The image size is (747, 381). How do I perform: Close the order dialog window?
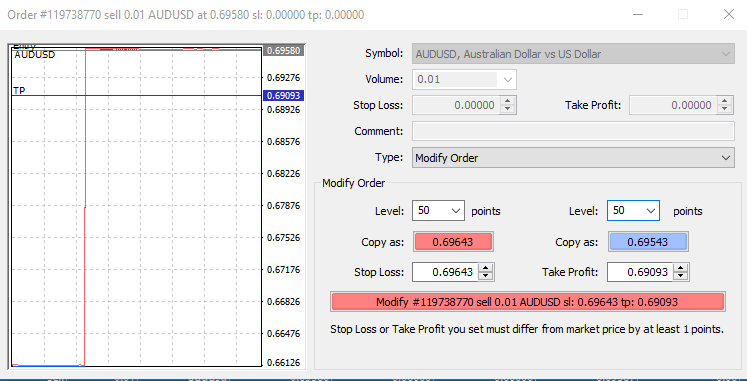pos(728,14)
